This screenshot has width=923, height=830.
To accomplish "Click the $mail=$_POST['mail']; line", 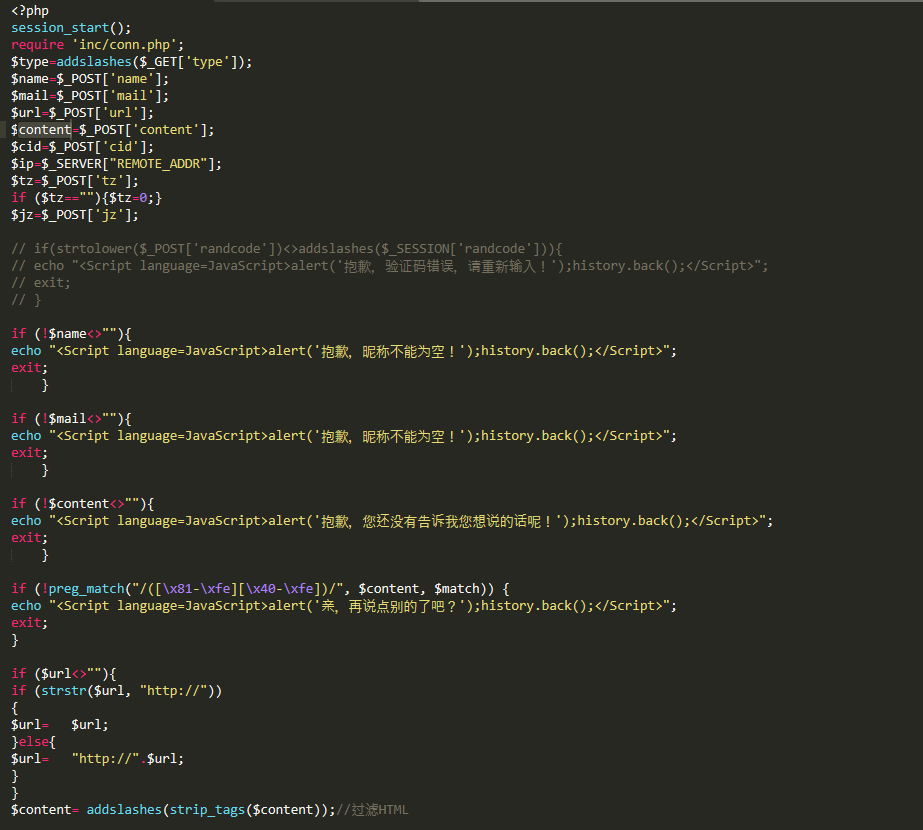I will 90,96.
